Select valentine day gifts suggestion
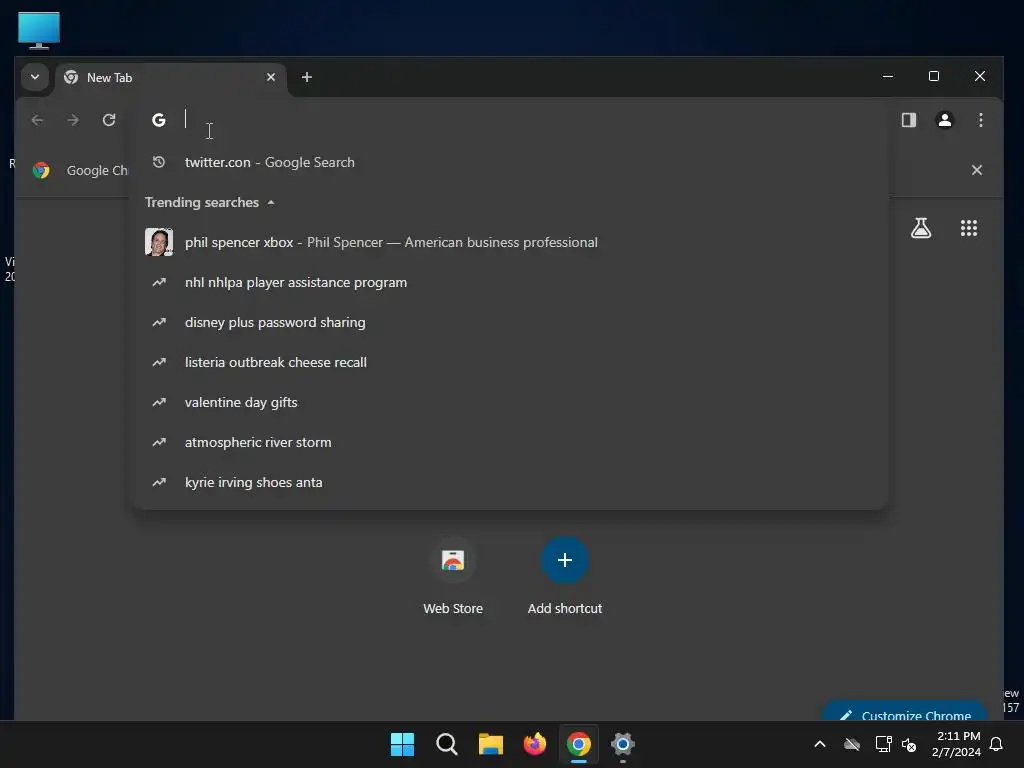1024x768 pixels. point(509,402)
